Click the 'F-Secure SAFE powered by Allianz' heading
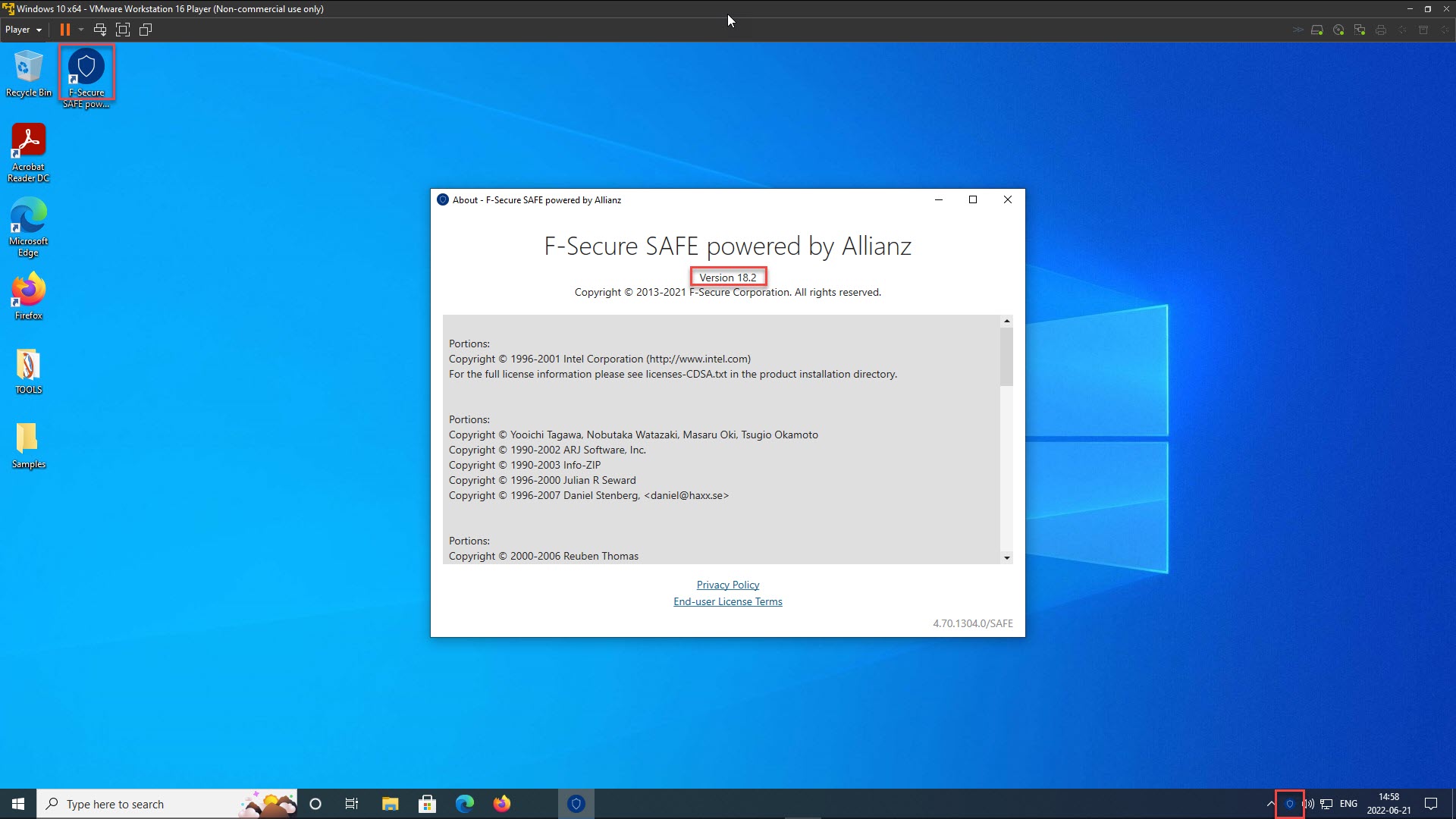This screenshot has width=1456, height=819. pos(728,246)
